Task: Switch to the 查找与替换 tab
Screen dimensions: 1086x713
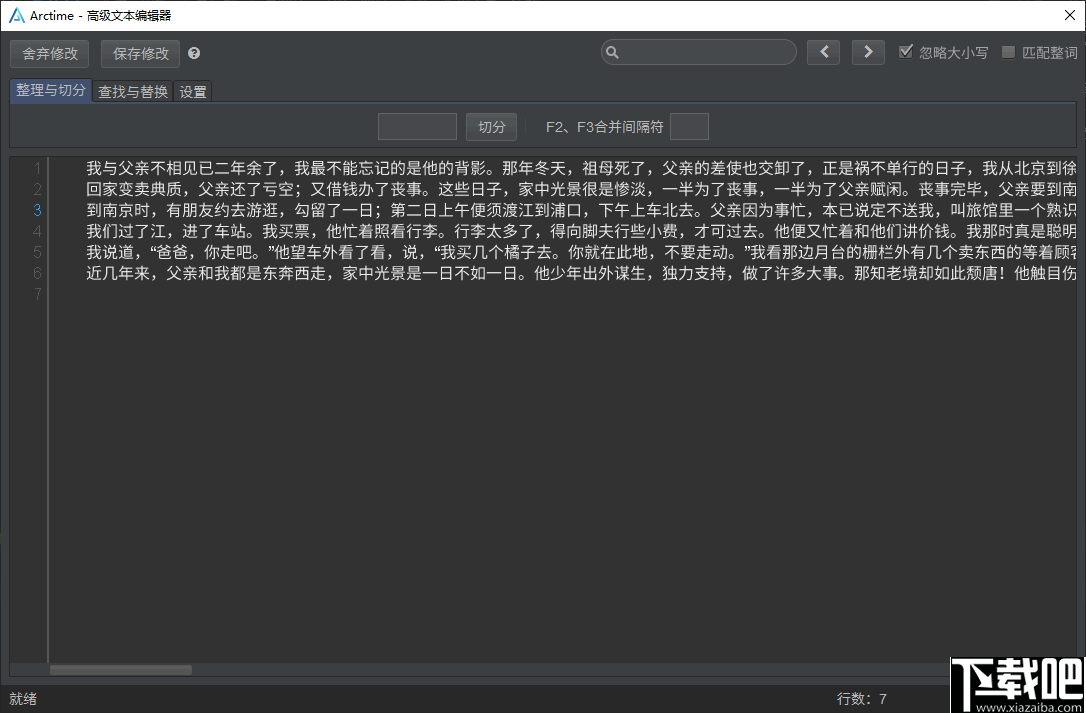Action: point(132,91)
